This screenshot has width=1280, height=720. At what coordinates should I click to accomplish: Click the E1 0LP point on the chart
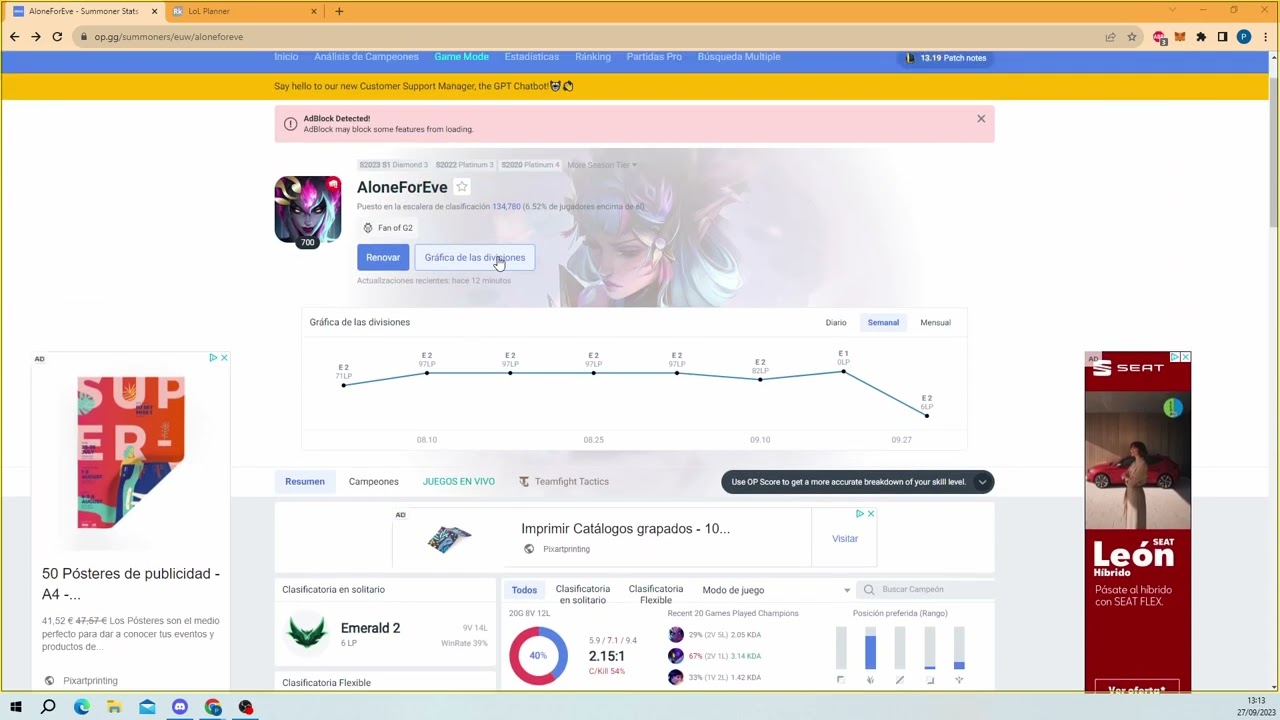[843, 372]
